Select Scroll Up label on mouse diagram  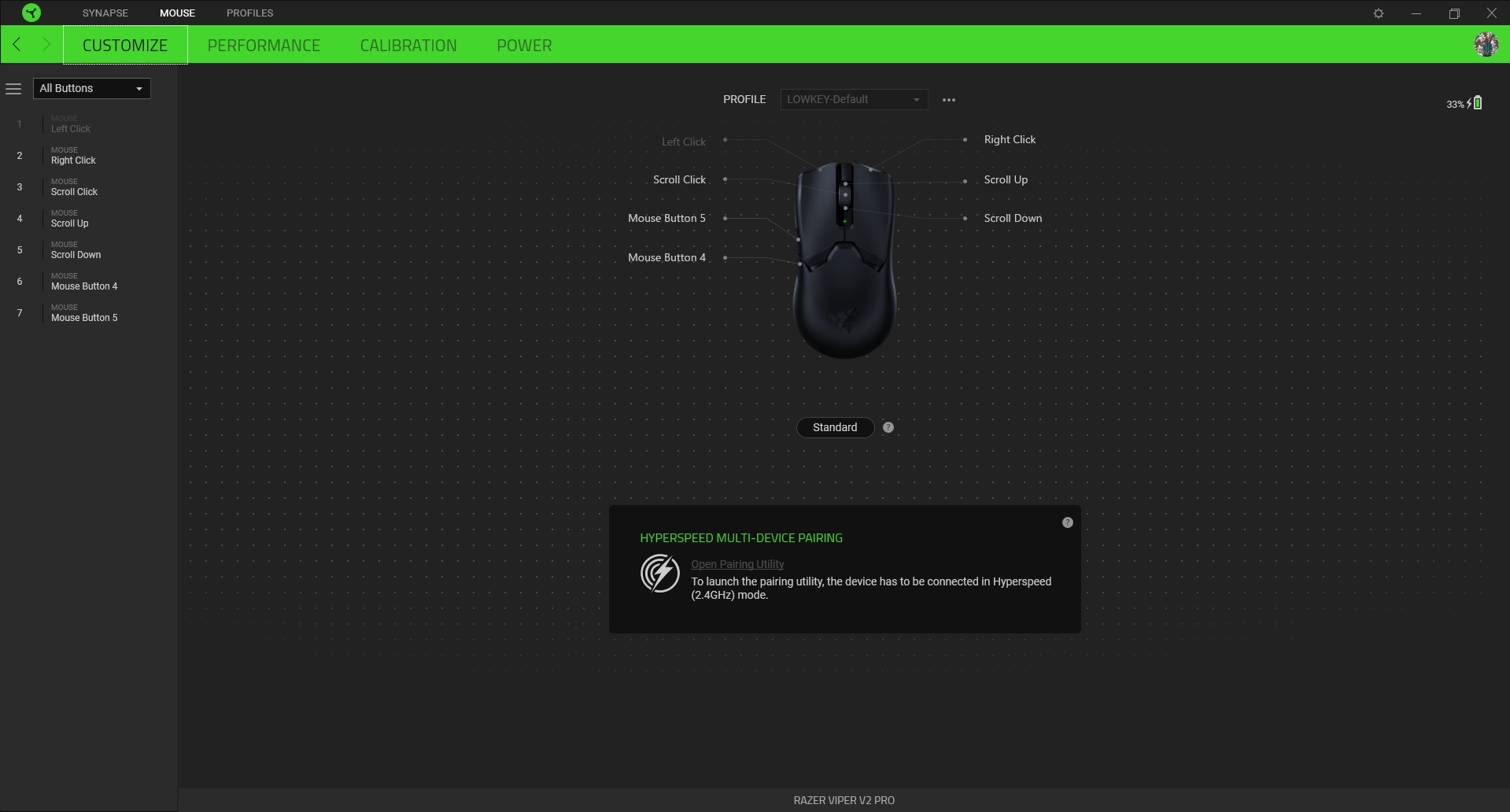[1006, 179]
